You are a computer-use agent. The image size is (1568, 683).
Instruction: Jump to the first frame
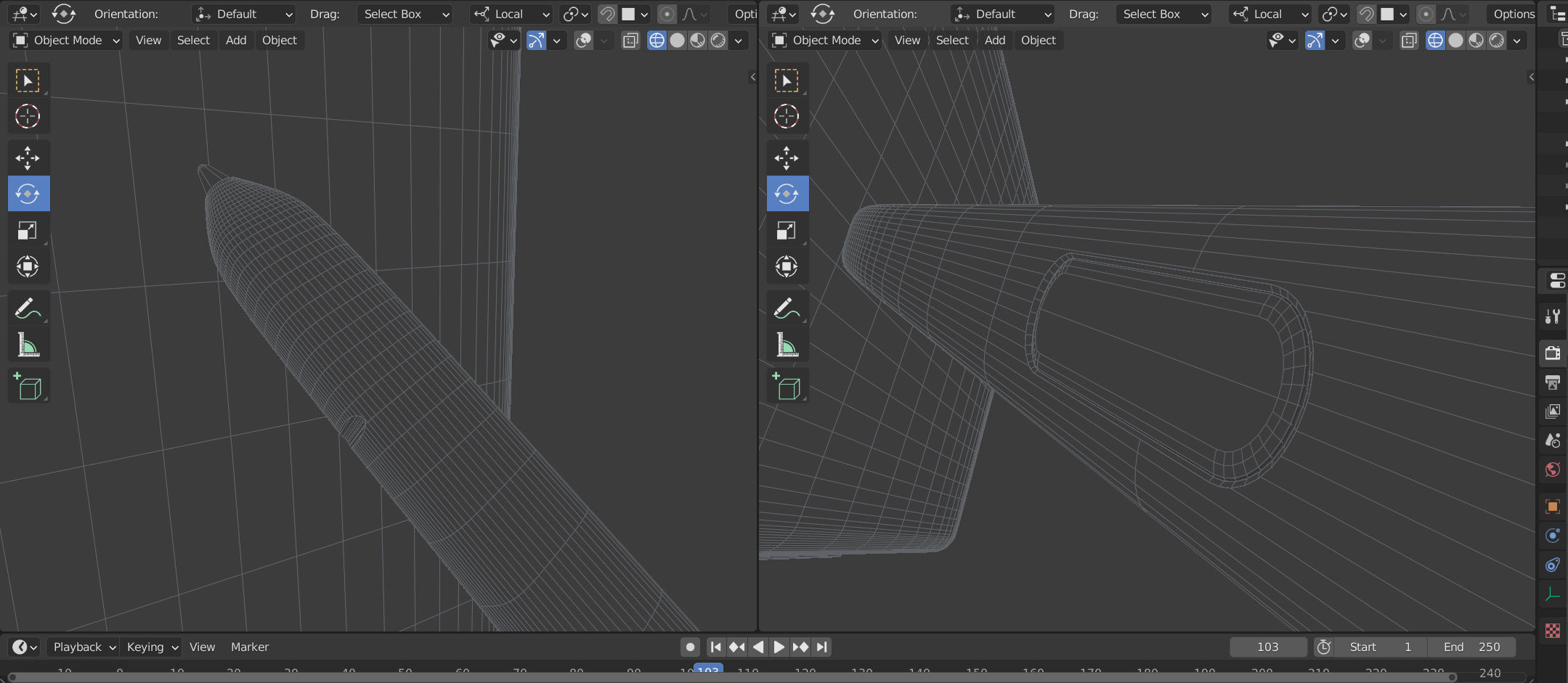pyautogui.click(x=715, y=647)
